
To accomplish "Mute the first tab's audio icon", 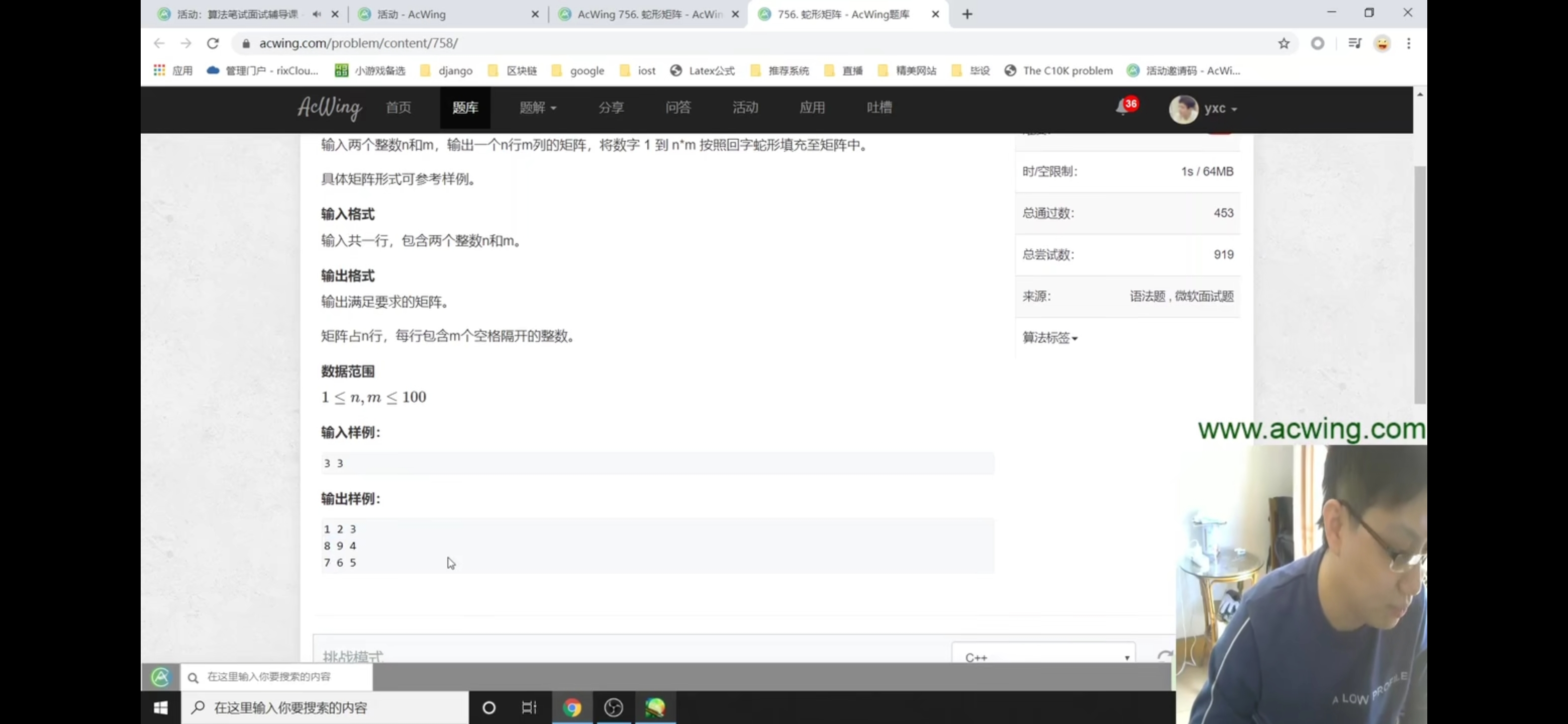I will pyautogui.click(x=317, y=14).
